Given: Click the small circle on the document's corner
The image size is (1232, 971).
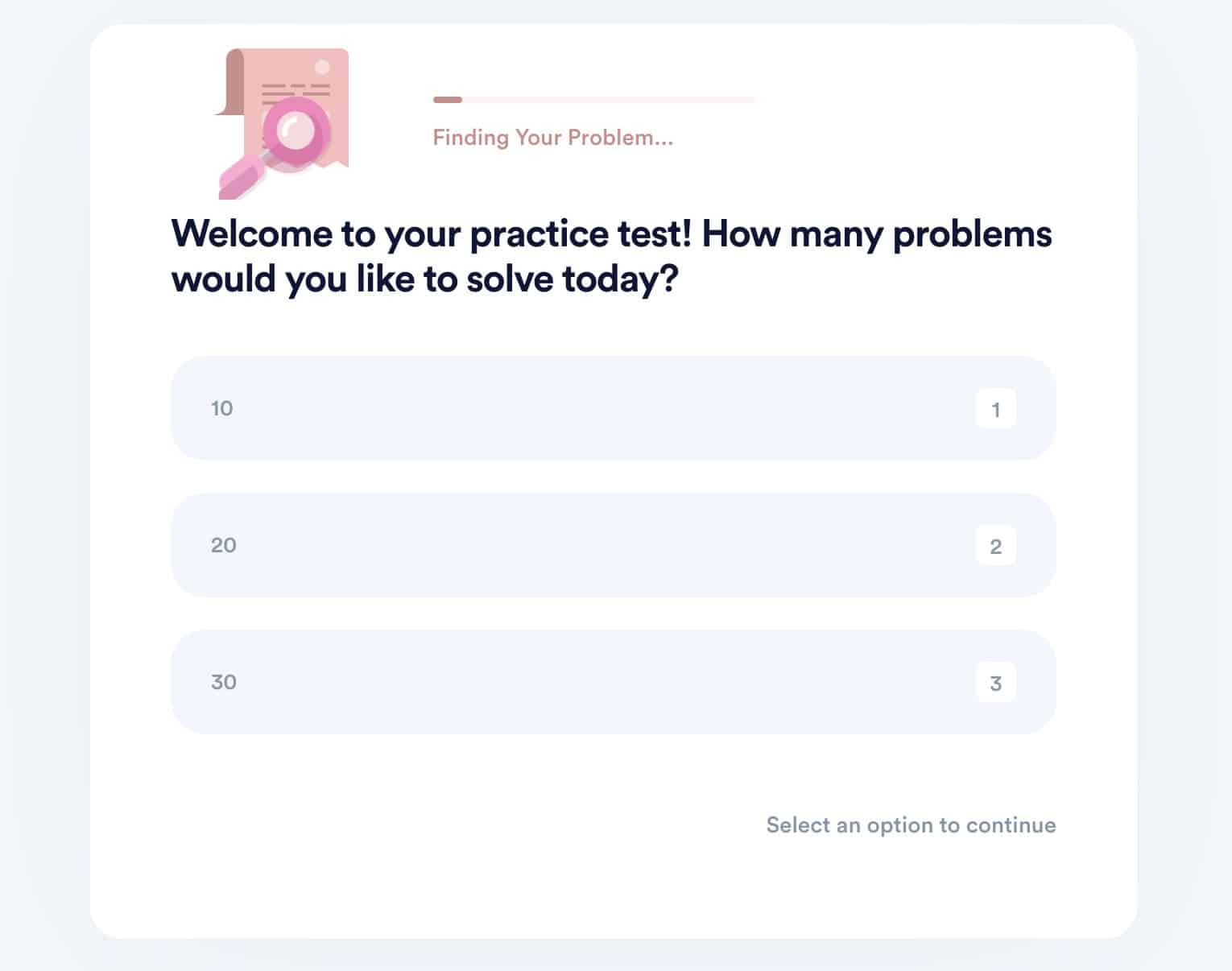Looking at the screenshot, I should (x=322, y=67).
